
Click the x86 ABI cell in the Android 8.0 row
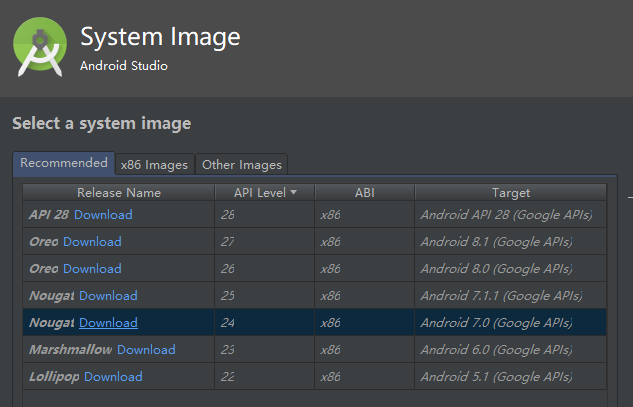(x=365, y=269)
